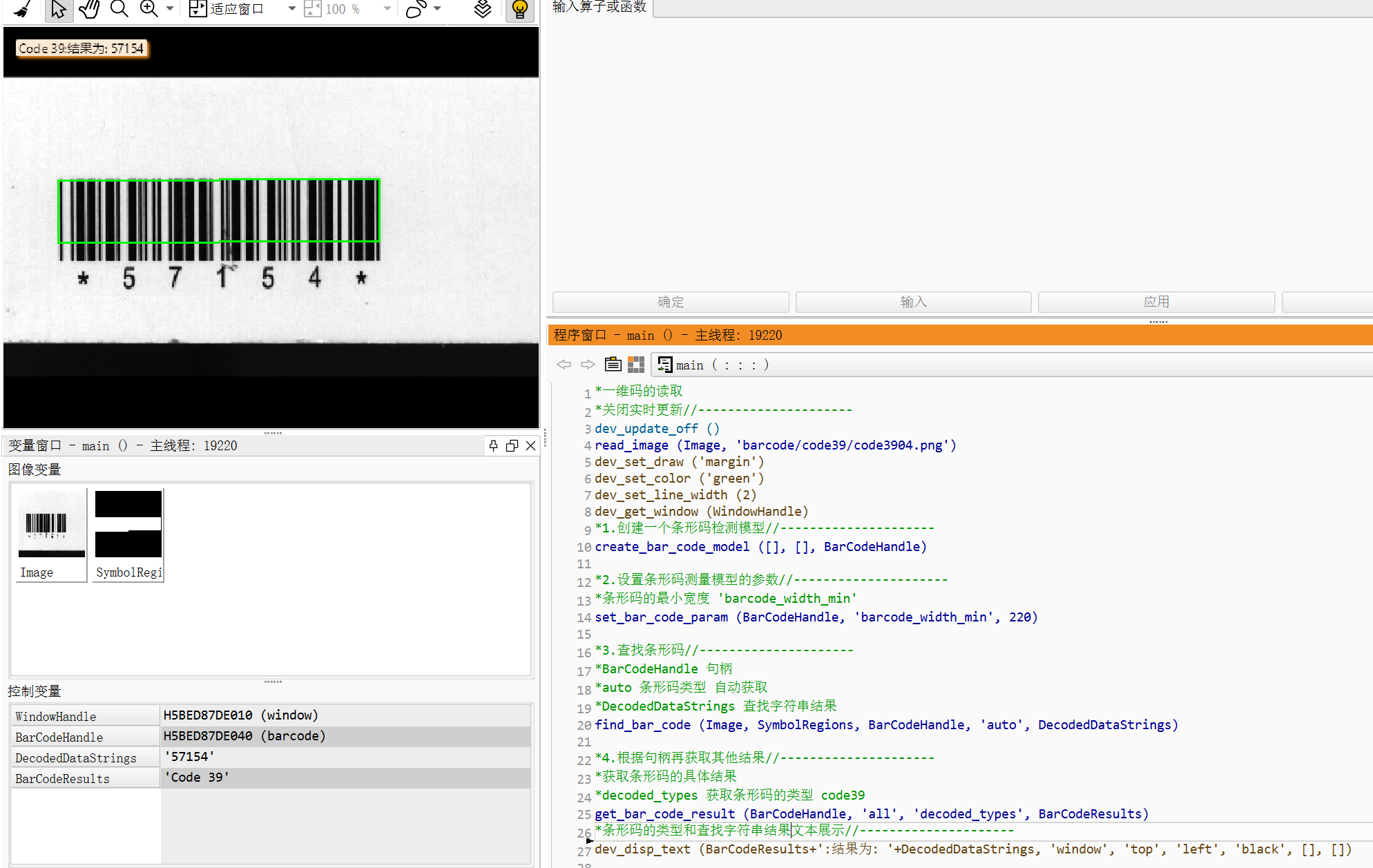Click the layers stack icon
The width and height of the screenshot is (1373, 868).
[483, 9]
